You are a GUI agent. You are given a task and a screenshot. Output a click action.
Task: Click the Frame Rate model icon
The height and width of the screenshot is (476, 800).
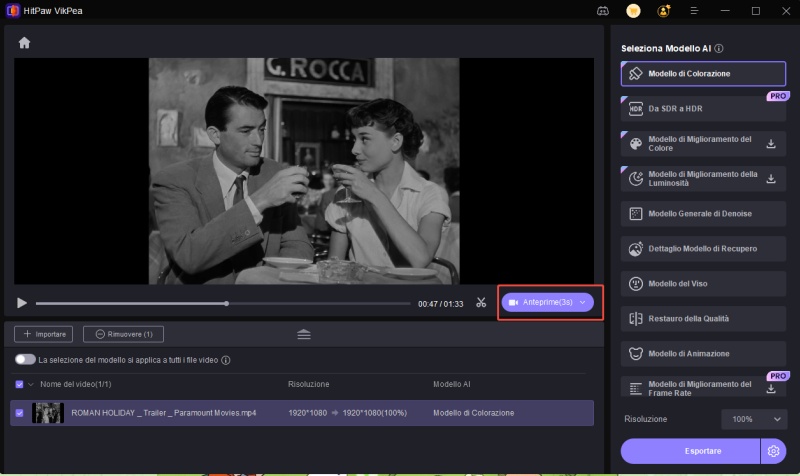[x=636, y=388]
